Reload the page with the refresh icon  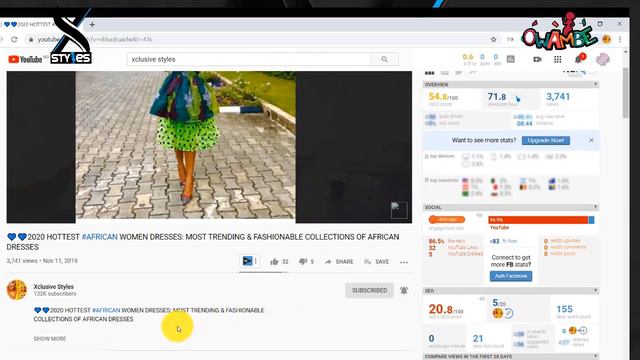coord(14,39)
